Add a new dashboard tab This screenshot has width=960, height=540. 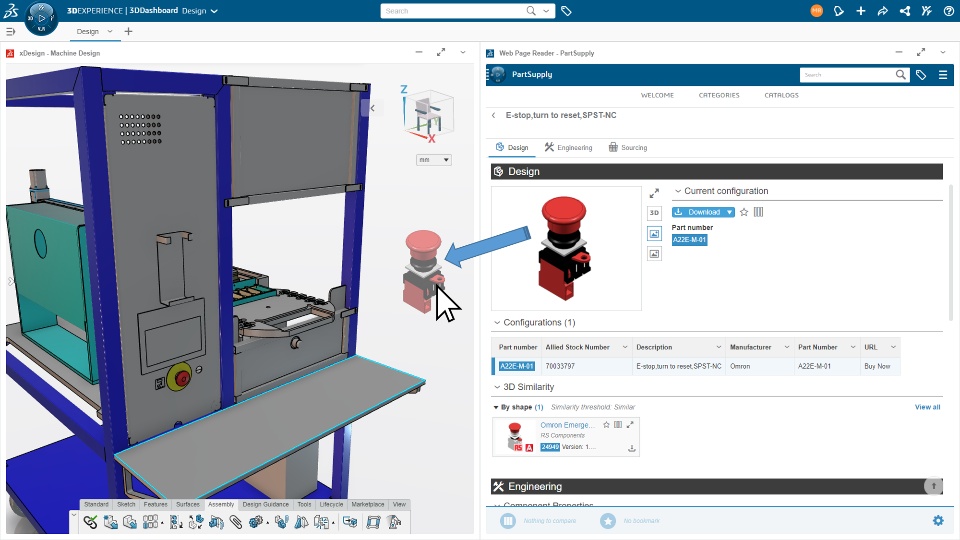[128, 31]
